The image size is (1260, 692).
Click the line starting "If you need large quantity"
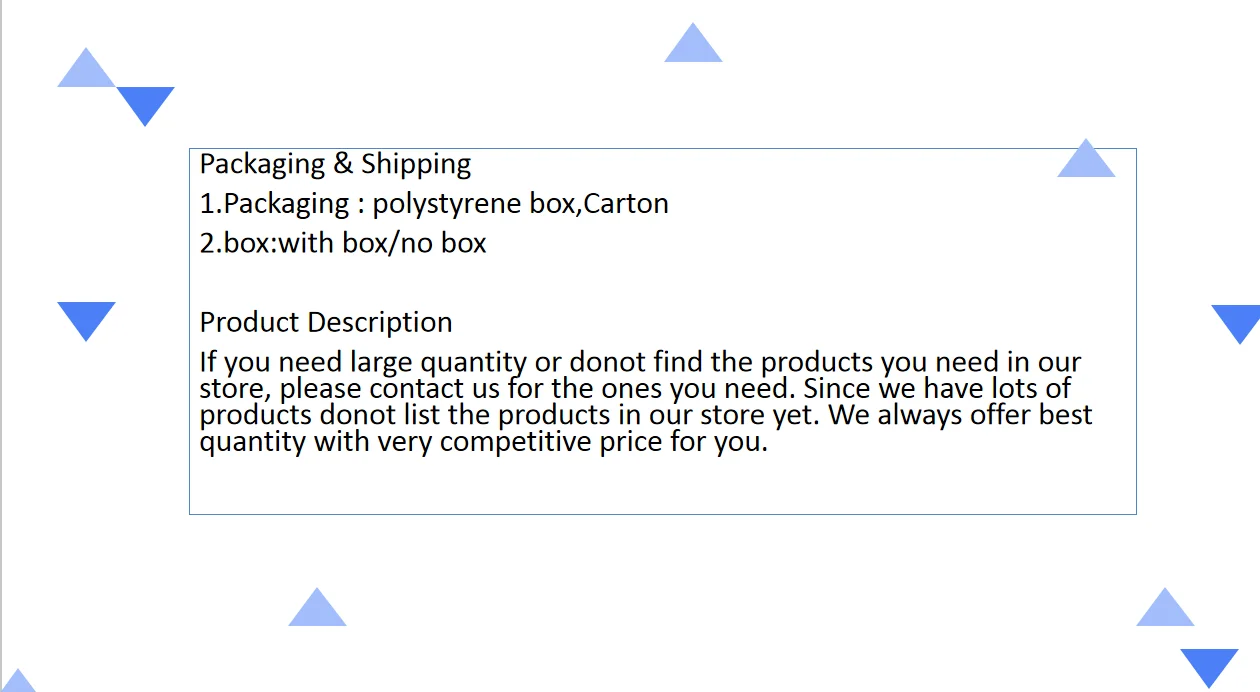tap(640, 361)
